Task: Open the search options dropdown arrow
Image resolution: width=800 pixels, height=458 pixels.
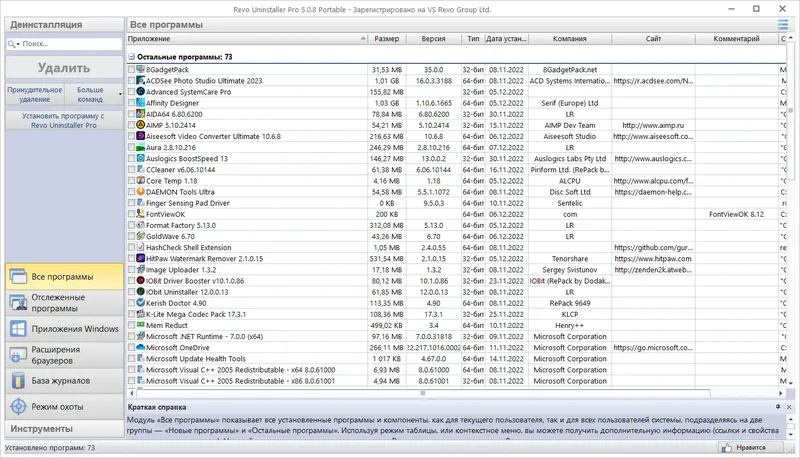Action: [x=18, y=44]
